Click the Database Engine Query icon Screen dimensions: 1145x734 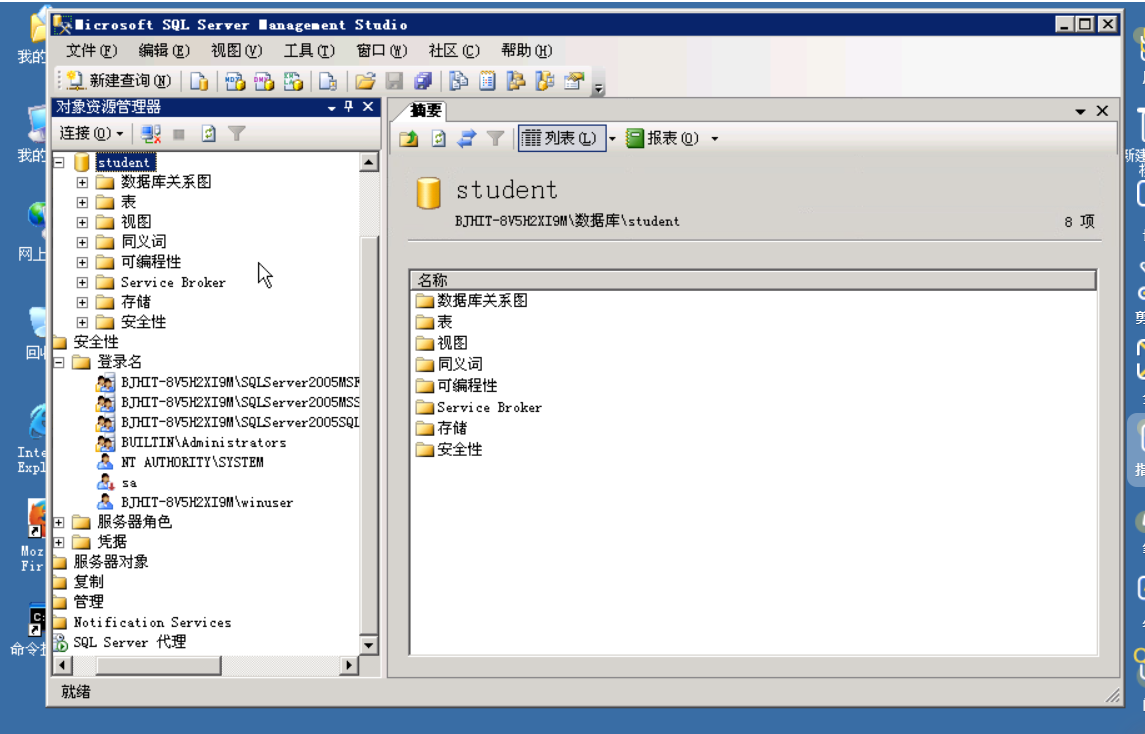(x=199, y=80)
